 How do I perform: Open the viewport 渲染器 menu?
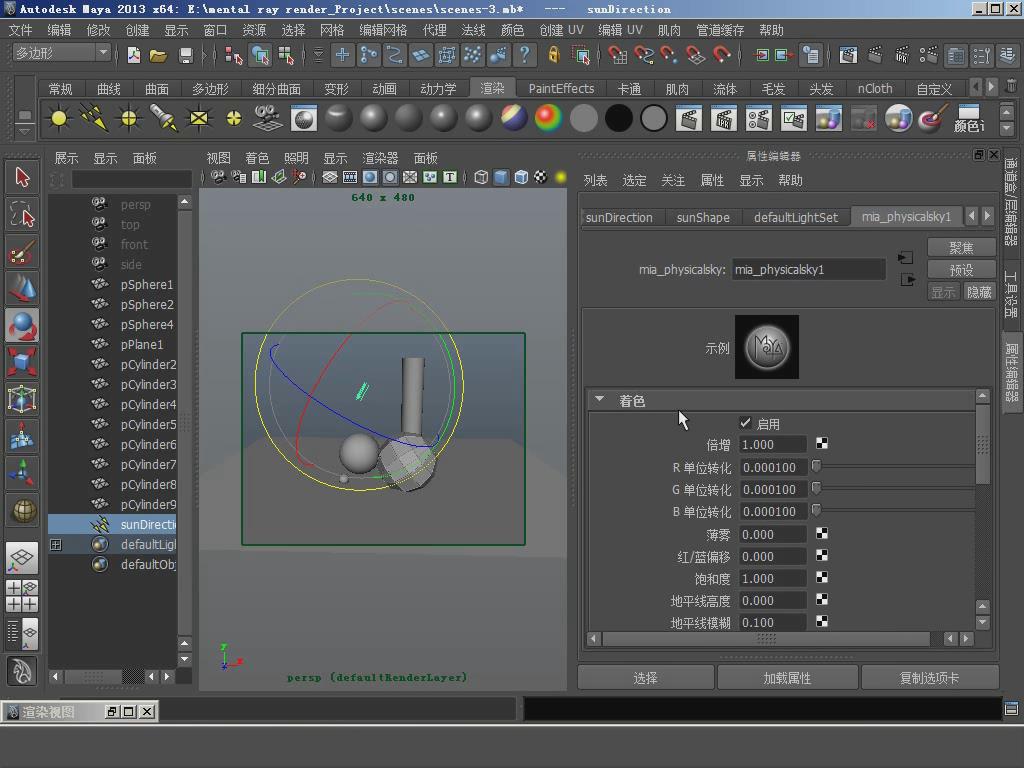coord(380,158)
